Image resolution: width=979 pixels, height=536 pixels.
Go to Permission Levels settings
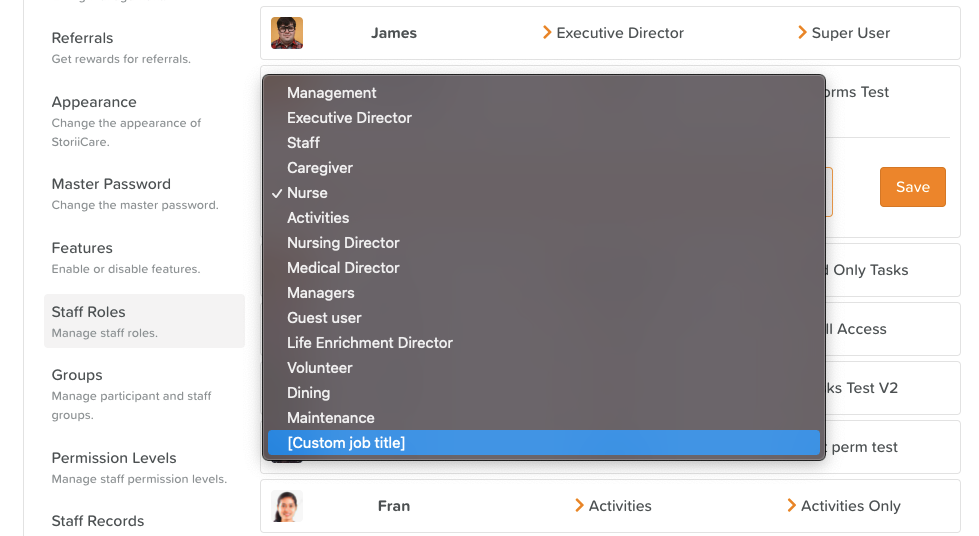click(144, 467)
